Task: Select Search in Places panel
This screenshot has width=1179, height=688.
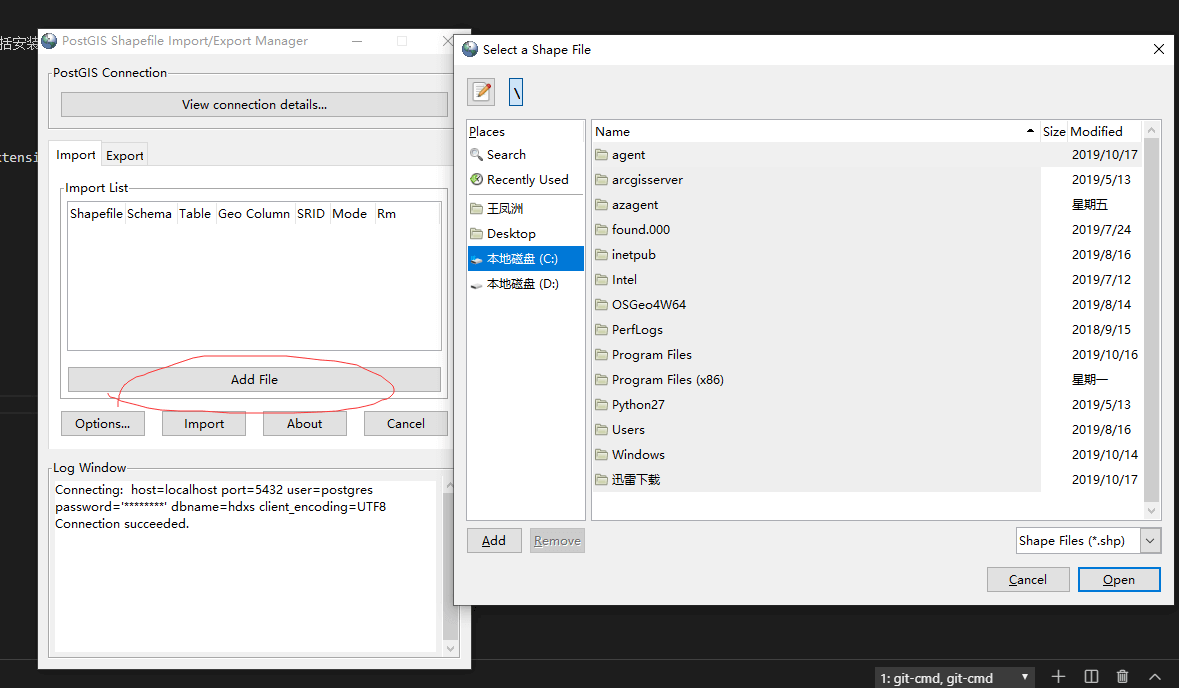Action: pyautogui.click(x=506, y=155)
